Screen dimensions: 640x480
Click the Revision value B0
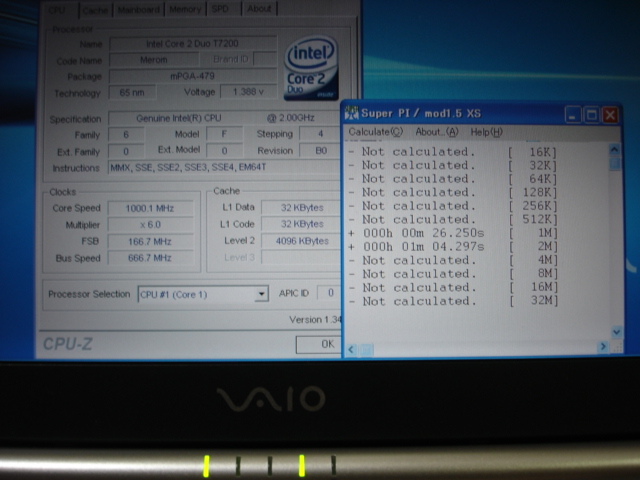pos(320,150)
